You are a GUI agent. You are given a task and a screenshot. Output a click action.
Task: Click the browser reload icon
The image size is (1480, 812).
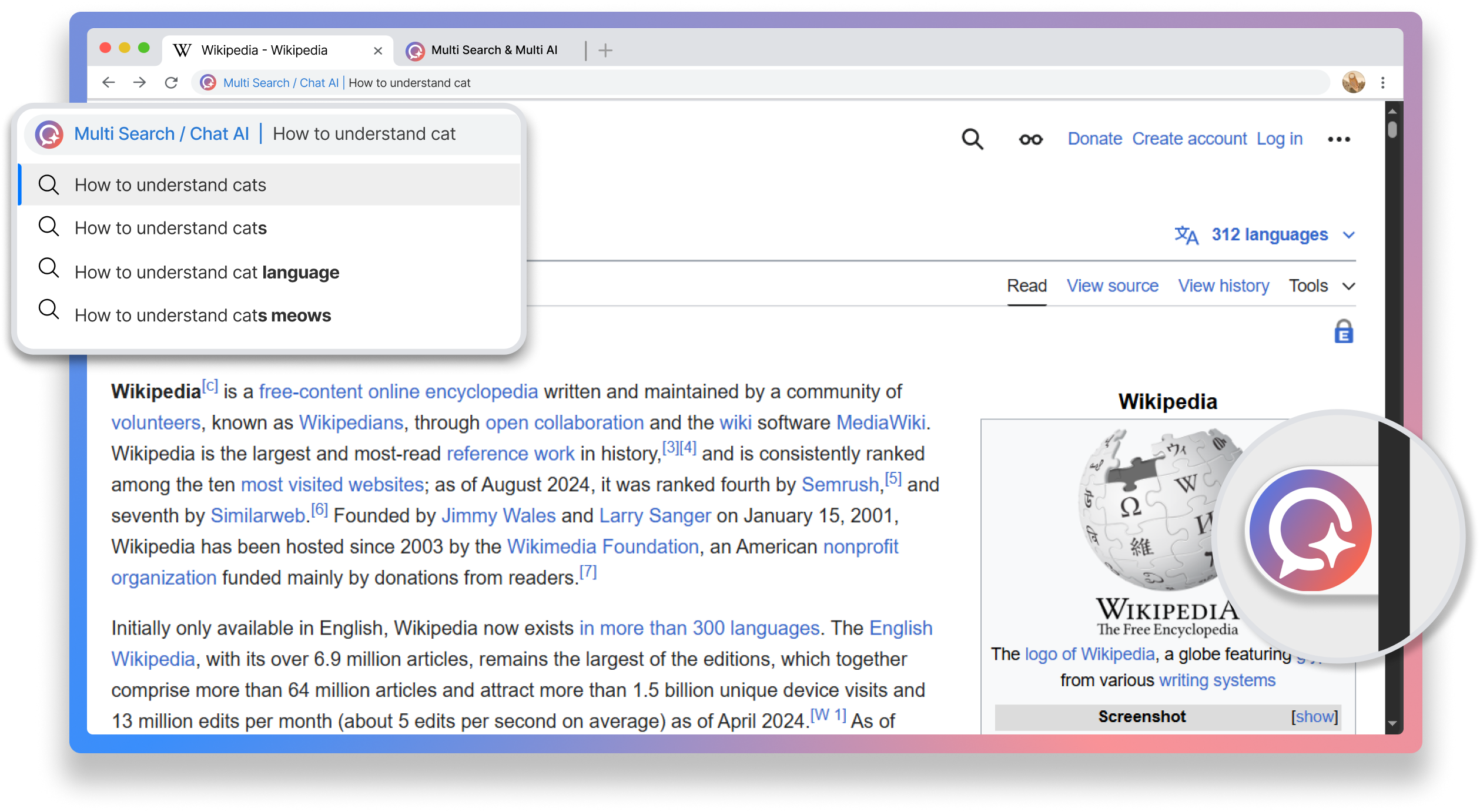coord(171,83)
